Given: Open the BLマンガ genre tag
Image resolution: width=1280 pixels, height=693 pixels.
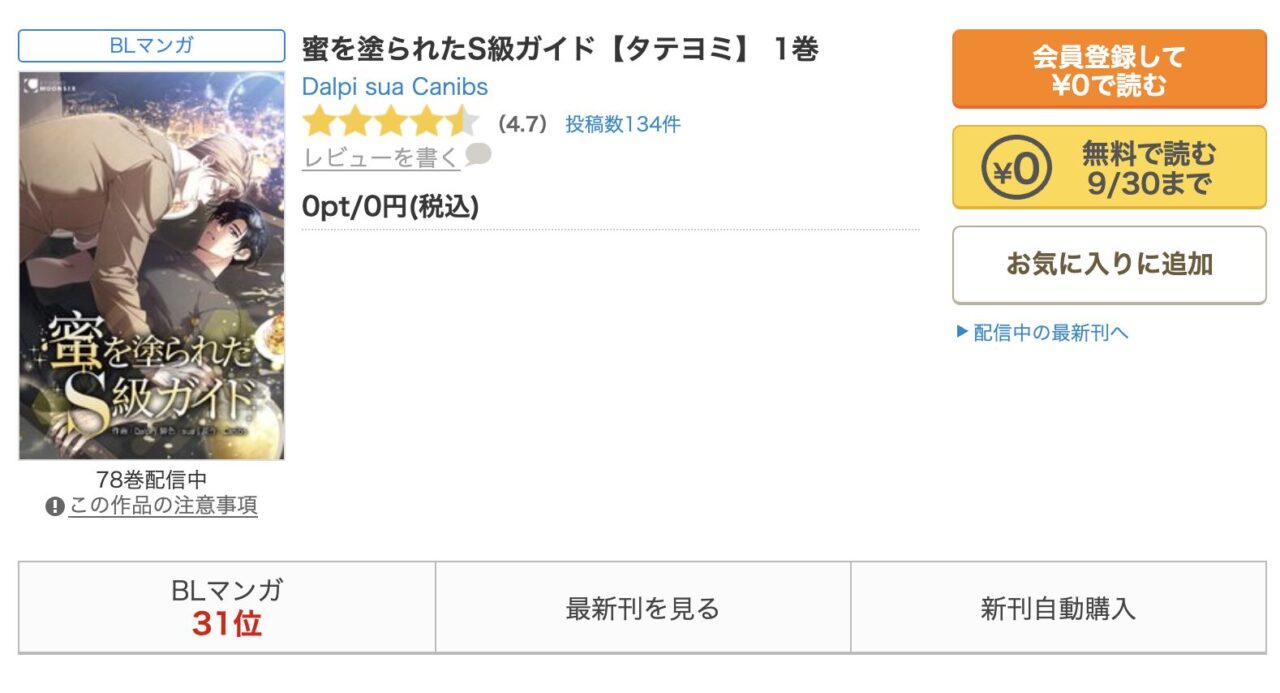Looking at the screenshot, I should 152,46.
